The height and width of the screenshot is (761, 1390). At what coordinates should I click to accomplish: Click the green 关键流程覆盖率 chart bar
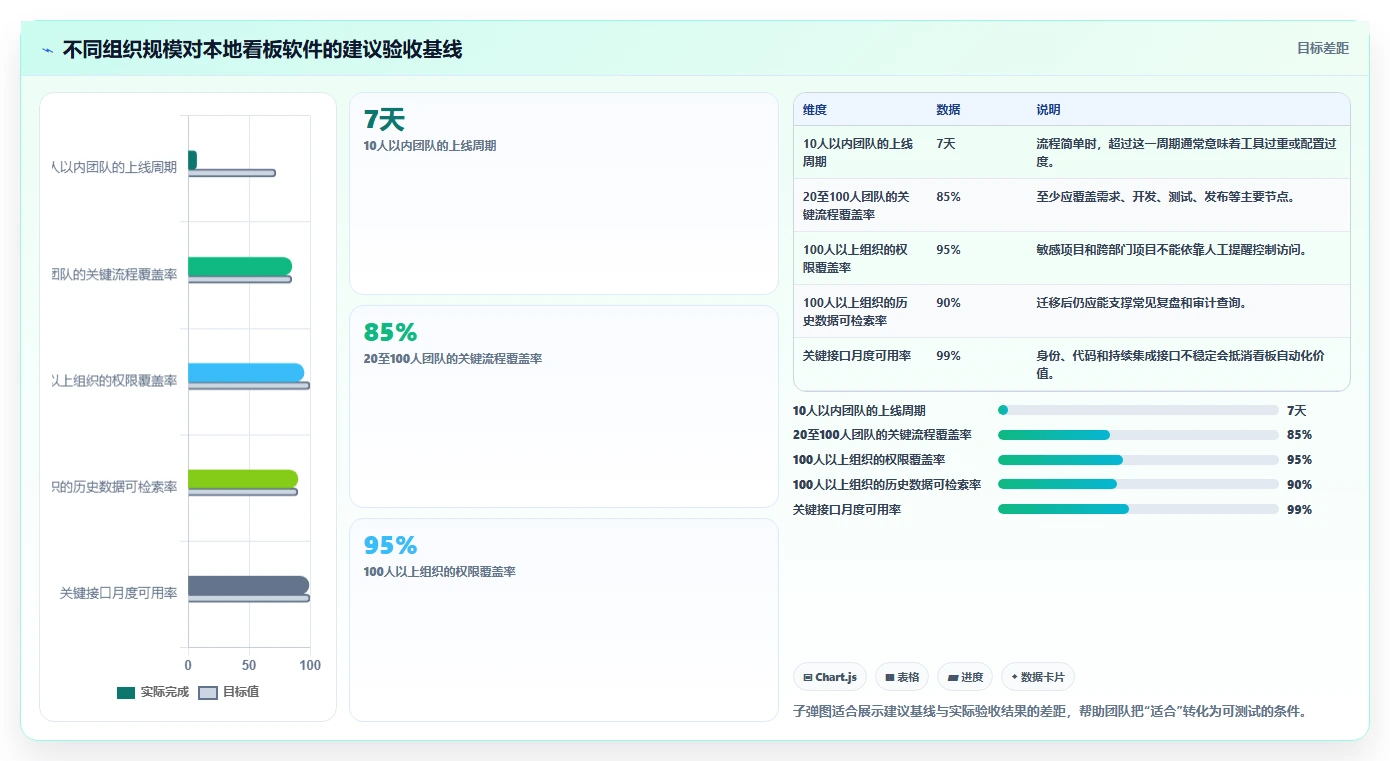(240, 266)
